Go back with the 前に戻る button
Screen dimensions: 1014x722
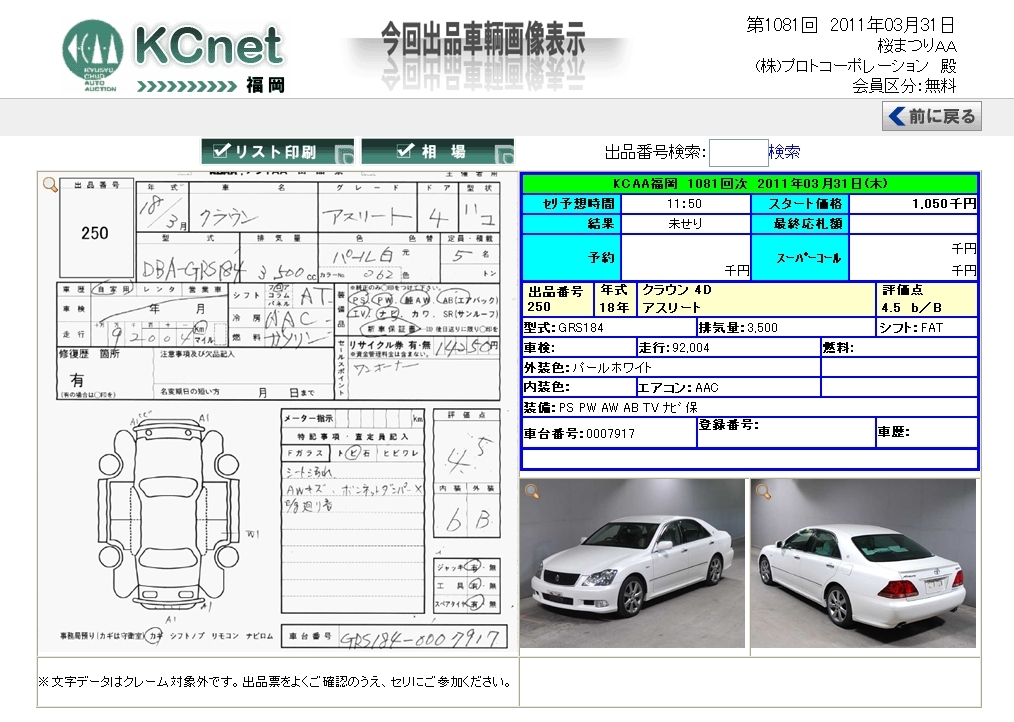point(931,116)
